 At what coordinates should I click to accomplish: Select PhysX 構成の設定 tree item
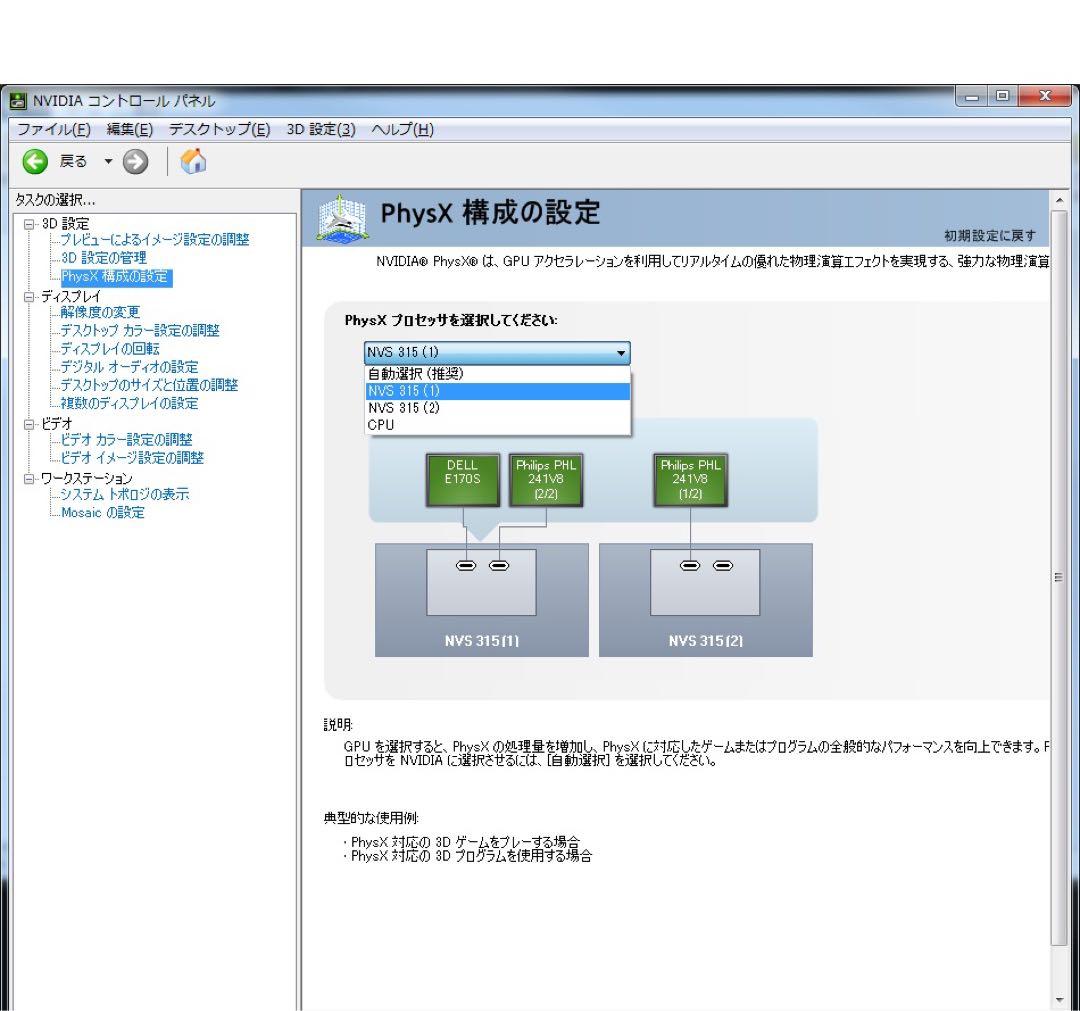click(x=115, y=276)
